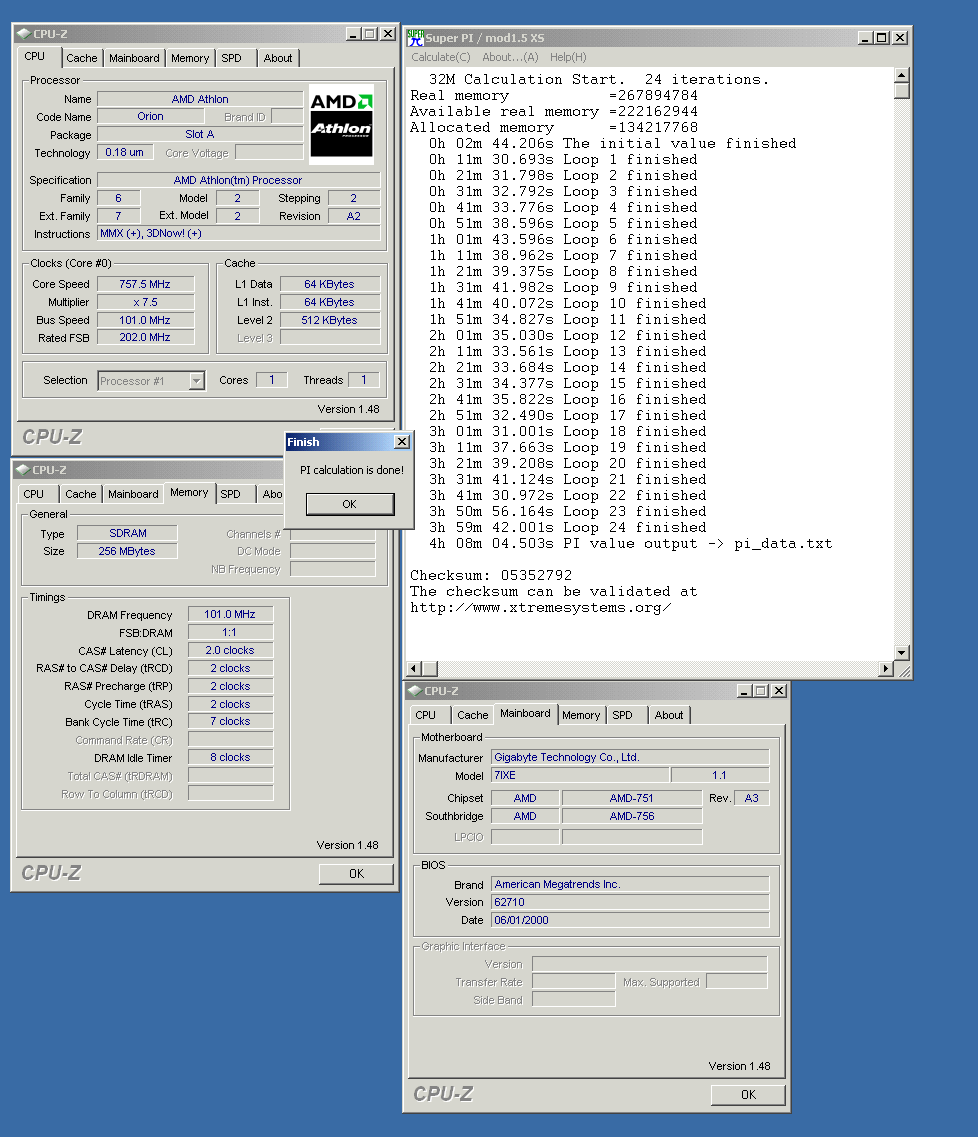Click CPU-Z icon in Memory window title bar
The width and height of the screenshot is (978, 1137).
[x=22, y=470]
